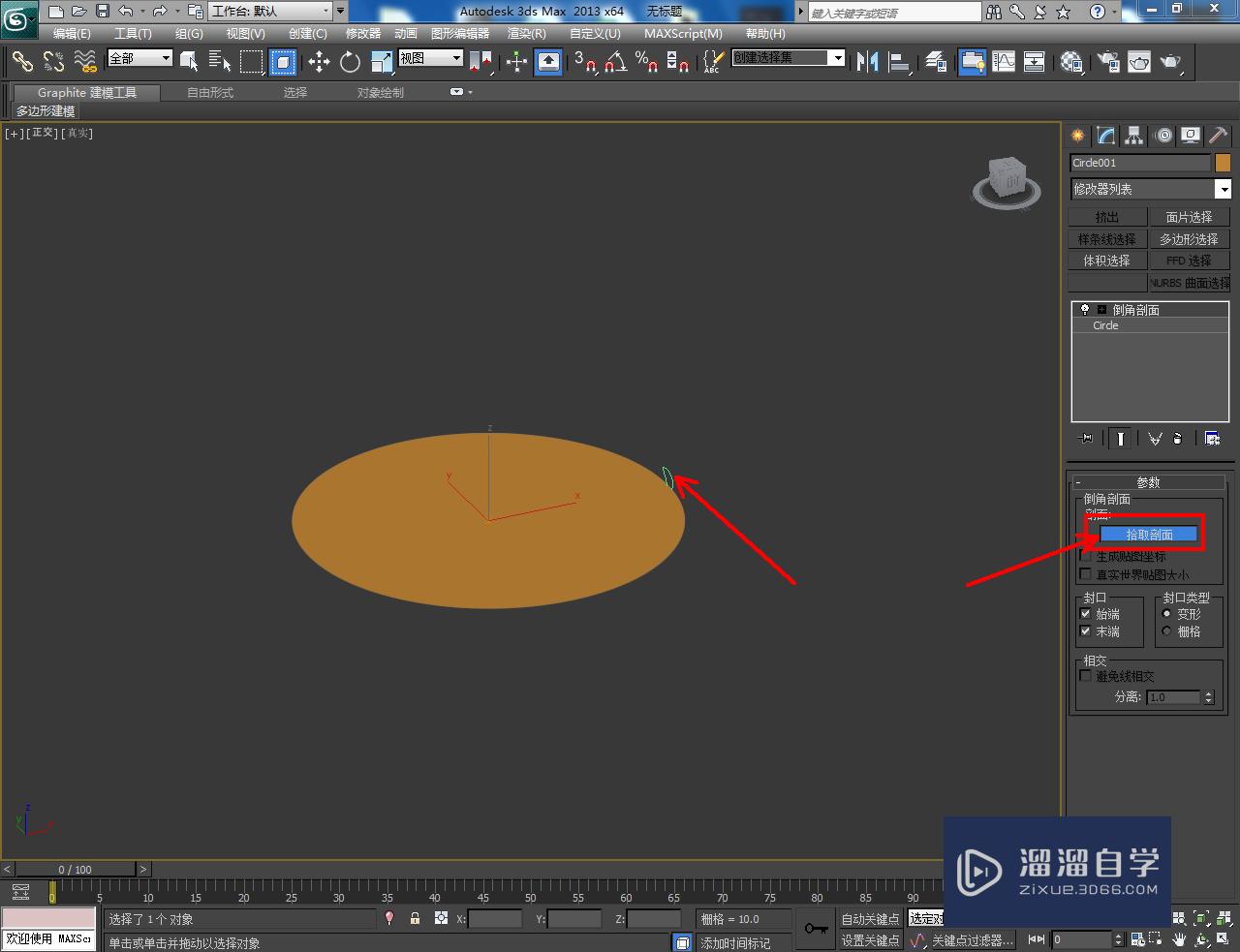Uncheck 始端 capping checkbox

(1085, 613)
